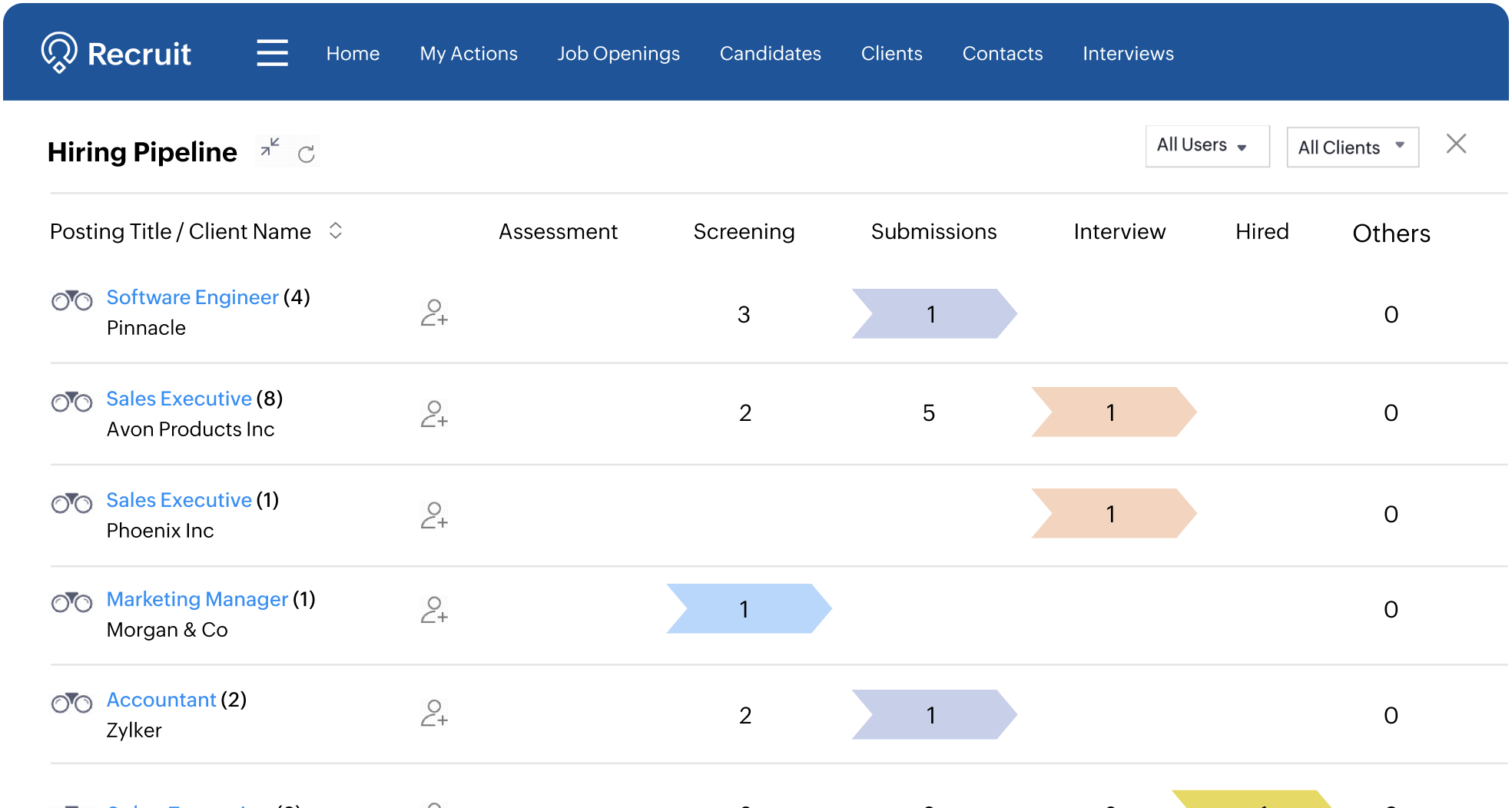Open the All Clients dropdown
The width and height of the screenshot is (1512, 808).
tap(1352, 147)
